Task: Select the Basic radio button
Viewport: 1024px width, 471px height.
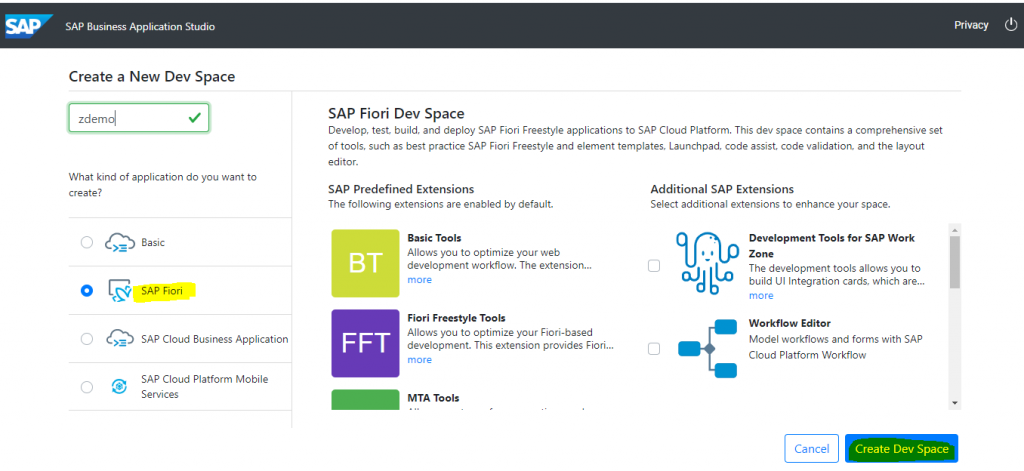Action: (87, 242)
